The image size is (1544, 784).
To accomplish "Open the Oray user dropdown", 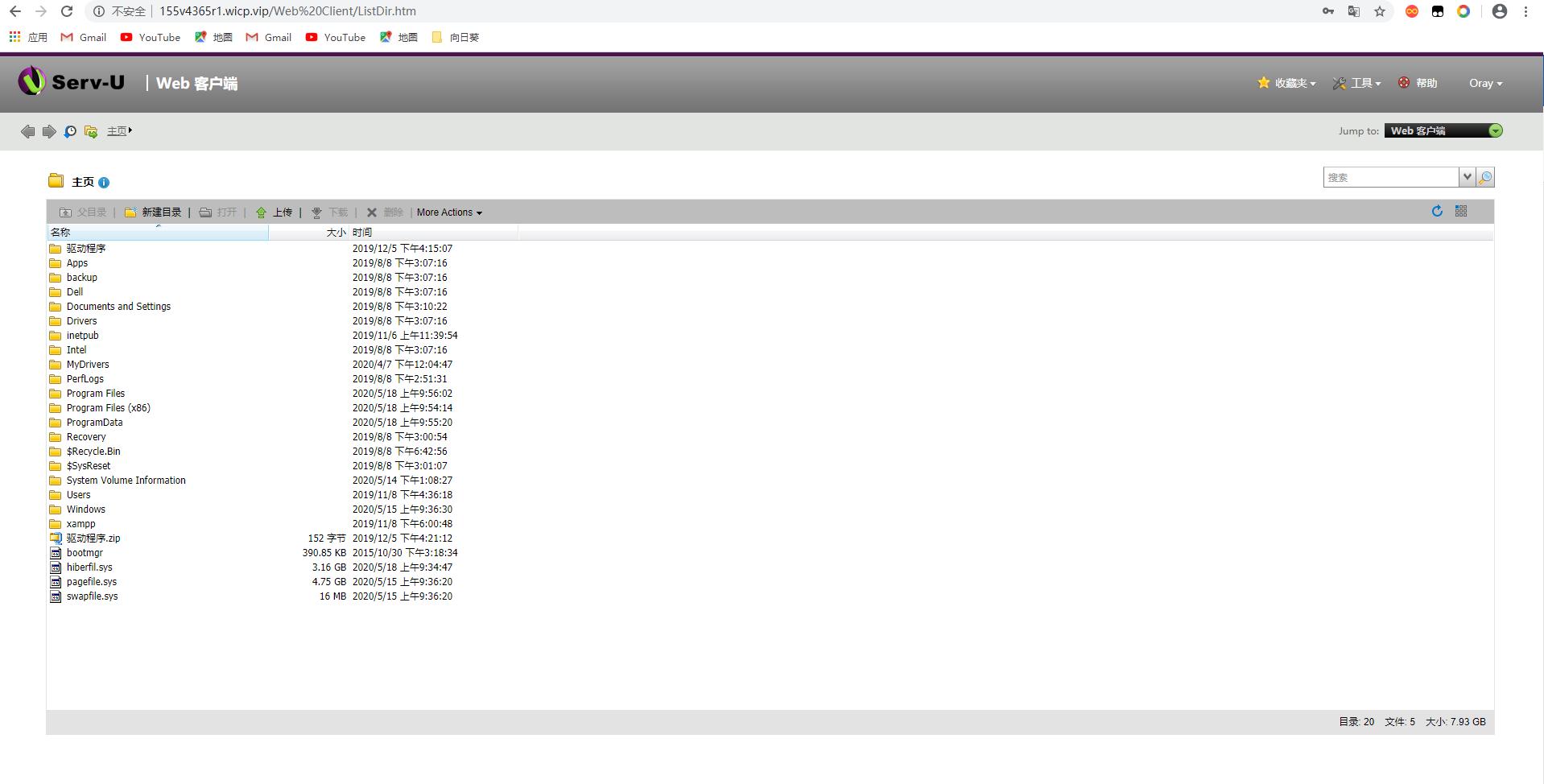I will point(1485,83).
